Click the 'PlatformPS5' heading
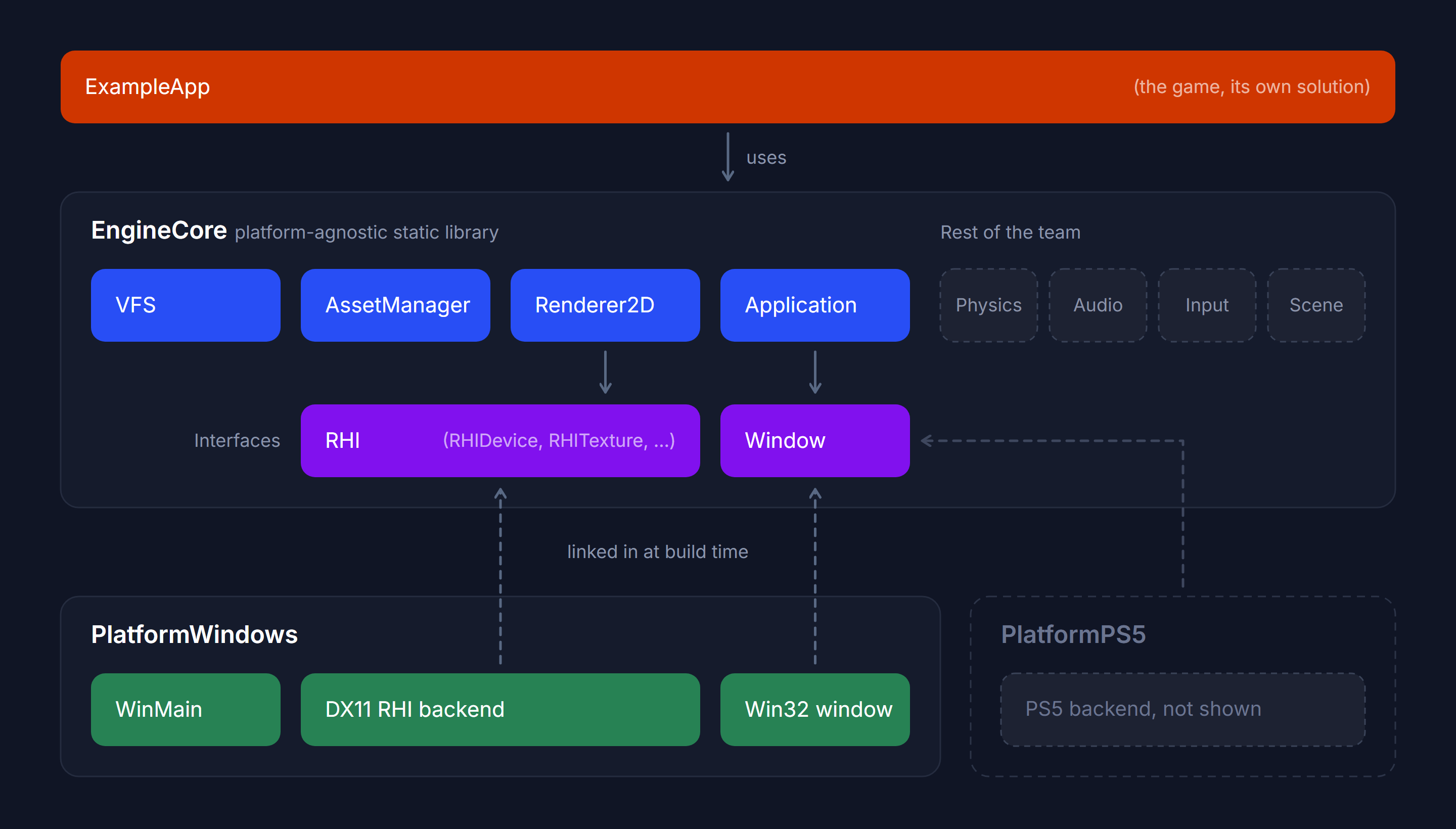This screenshot has height=829, width=1456. click(x=1073, y=635)
